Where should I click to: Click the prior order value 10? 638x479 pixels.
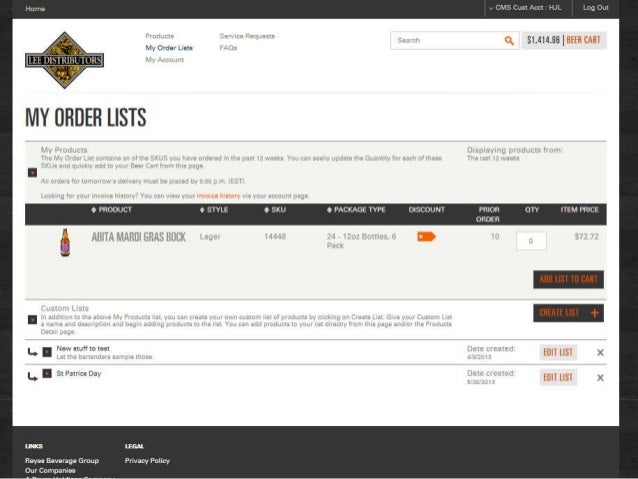click(x=495, y=236)
